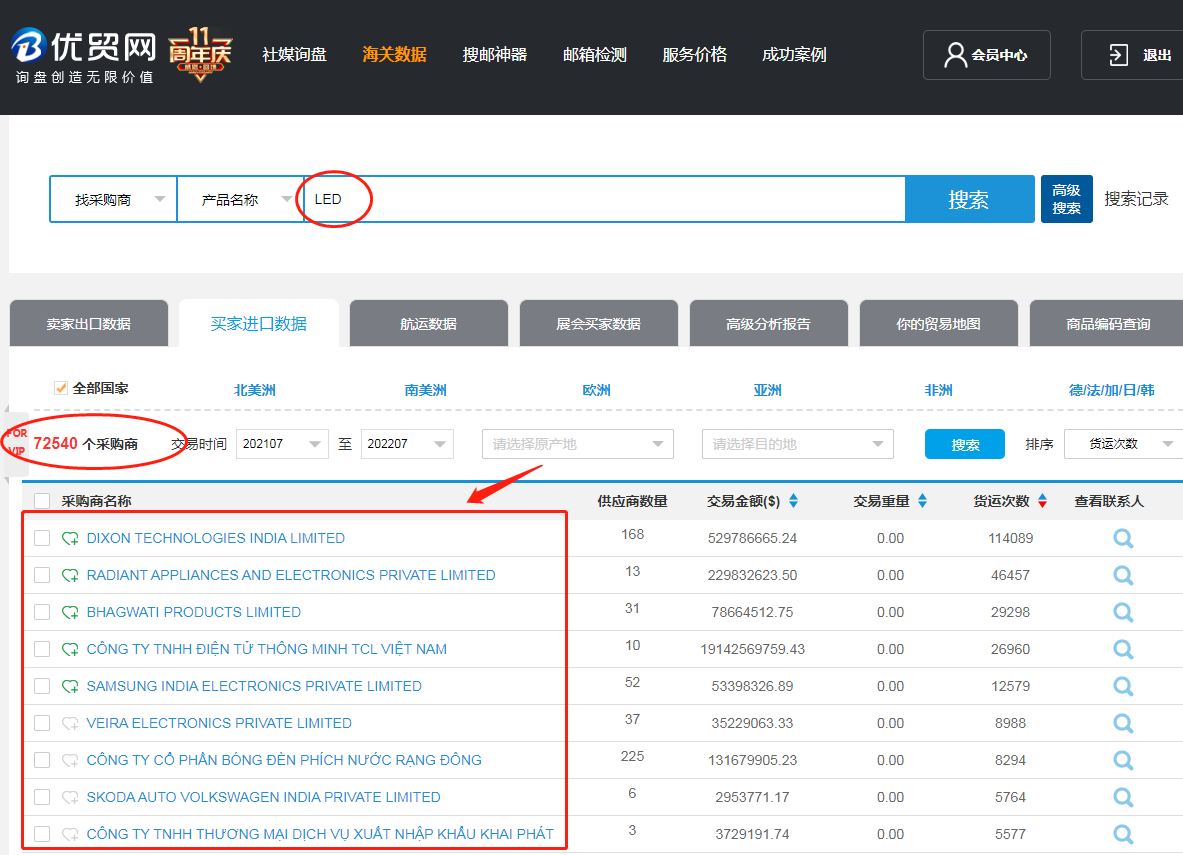Click follow icon beside SKODA AUTO VOLKSWAGEN
Screen dimensions: 1183x855
70,797
